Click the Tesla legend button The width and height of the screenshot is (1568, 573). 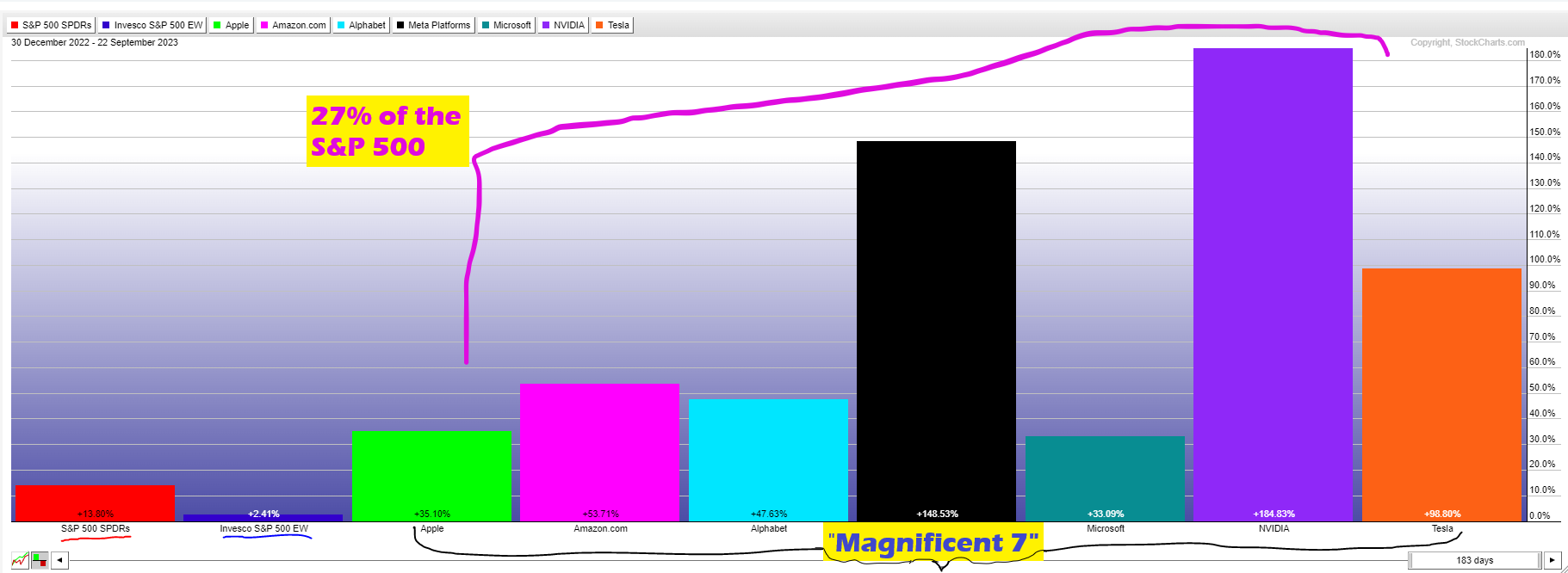[x=612, y=25]
